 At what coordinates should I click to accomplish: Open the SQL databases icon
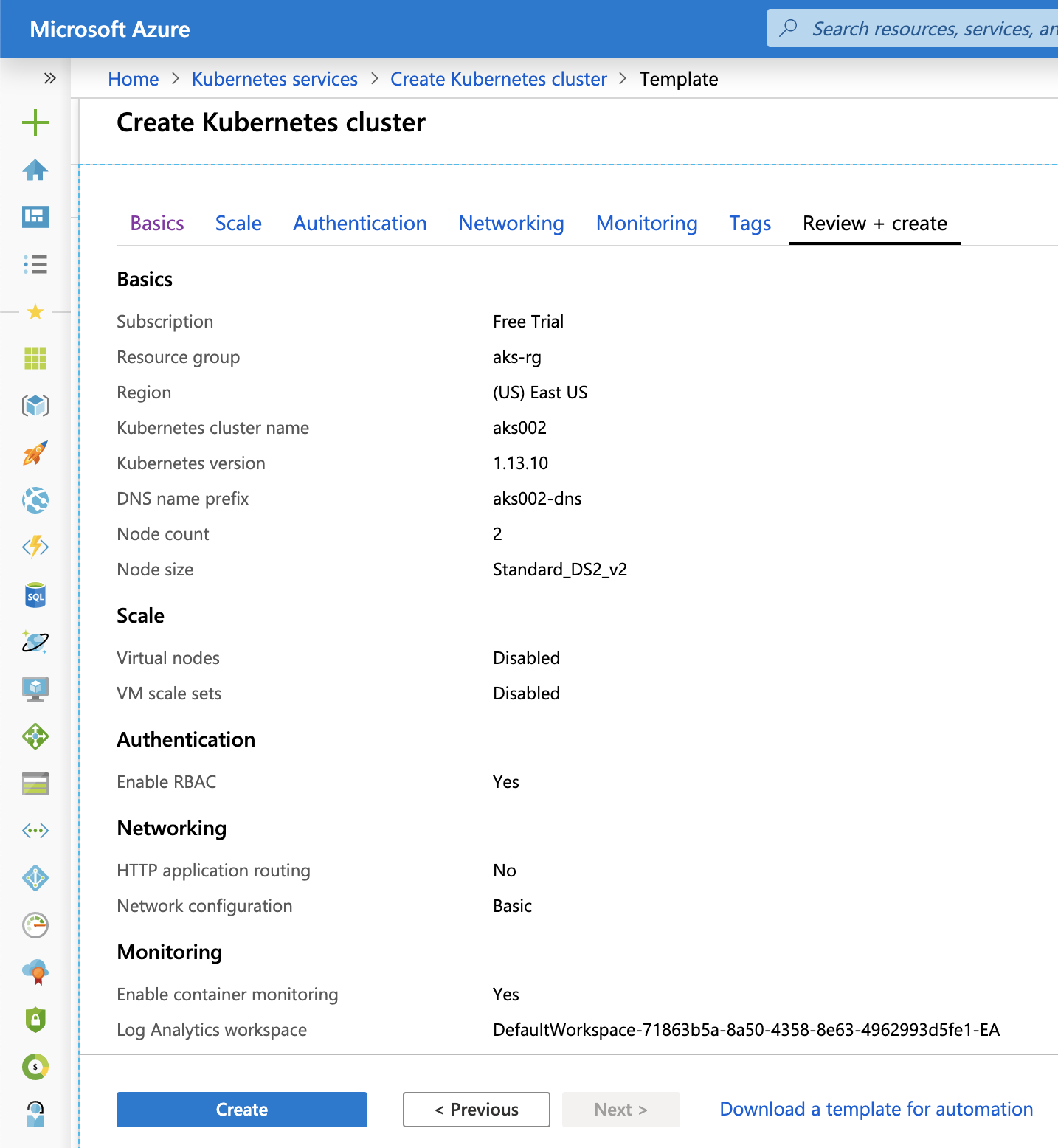[x=35, y=595]
